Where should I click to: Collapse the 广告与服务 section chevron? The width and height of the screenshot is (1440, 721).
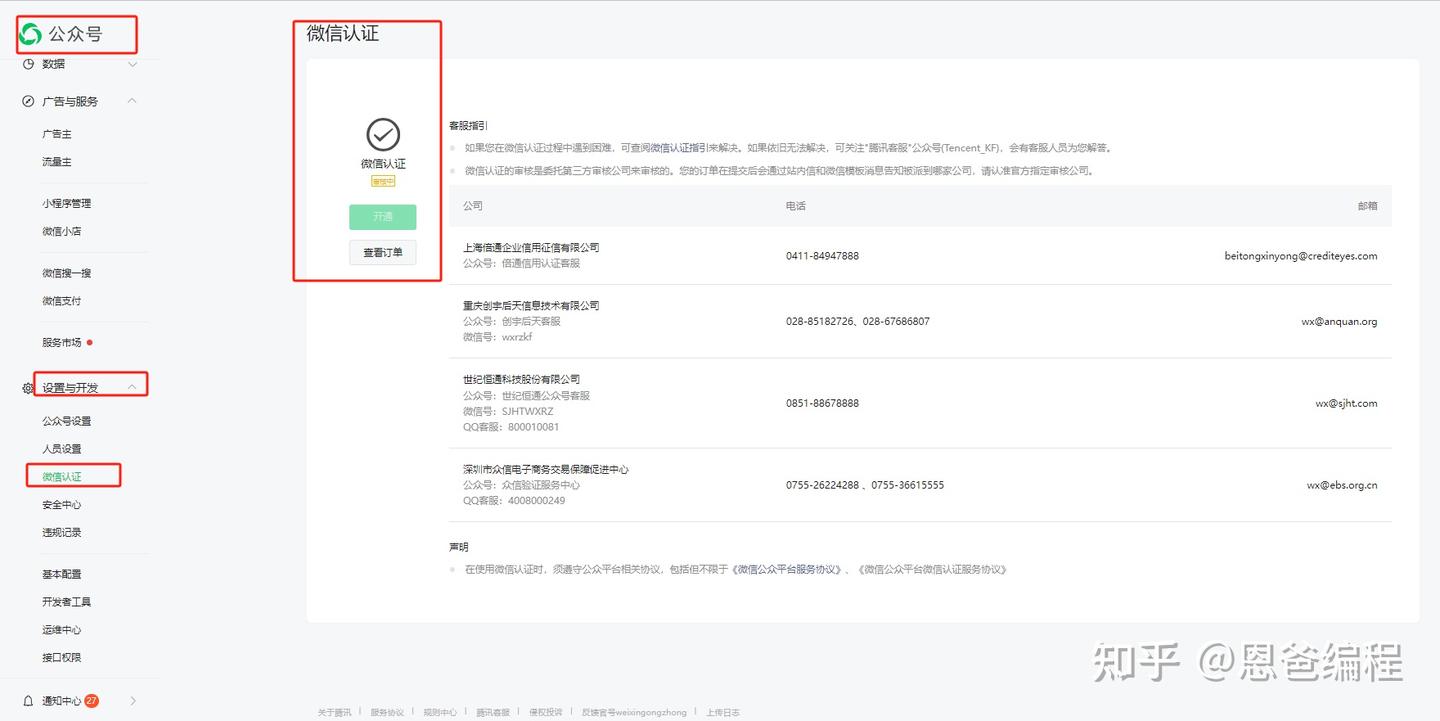[x=132, y=101]
